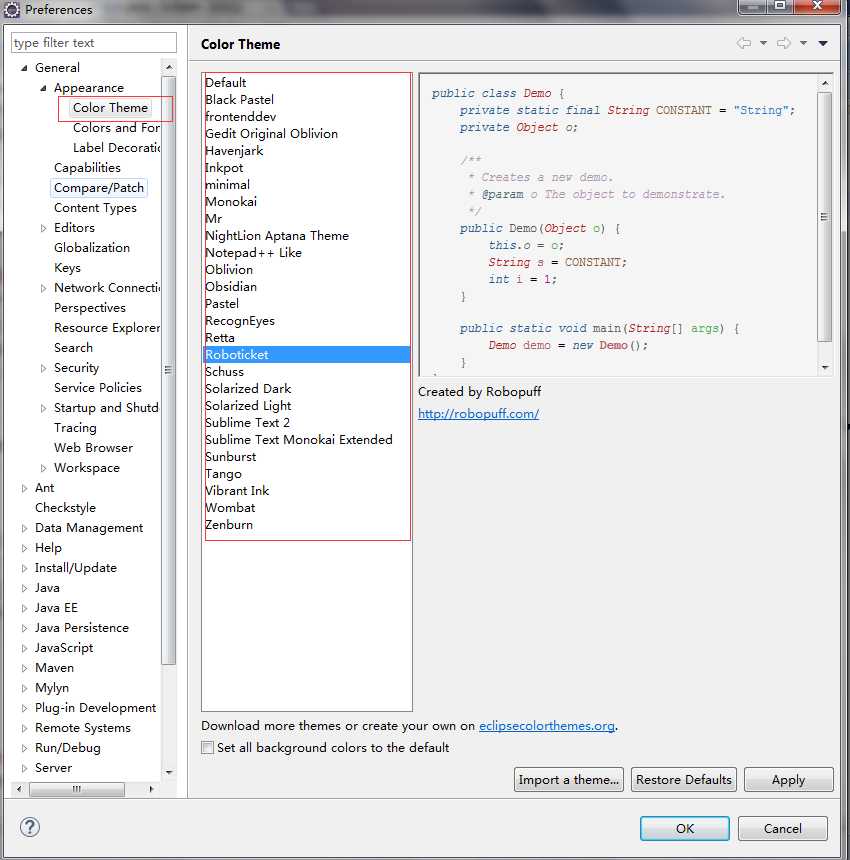Open the back history dropdown arrow

pos(763,44)
